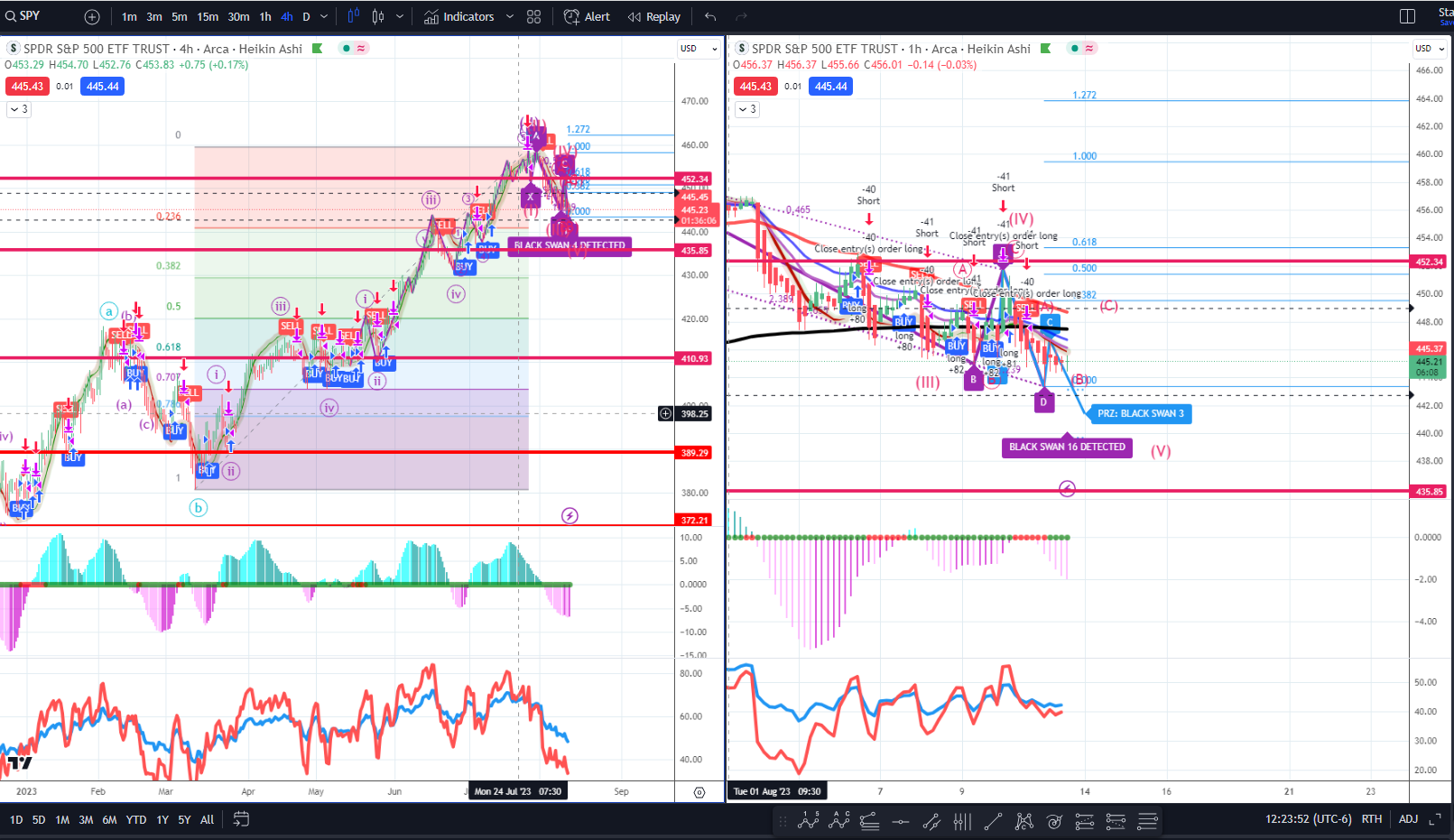
Task: Select the trend line drawing tool
Action: point(993,821)
